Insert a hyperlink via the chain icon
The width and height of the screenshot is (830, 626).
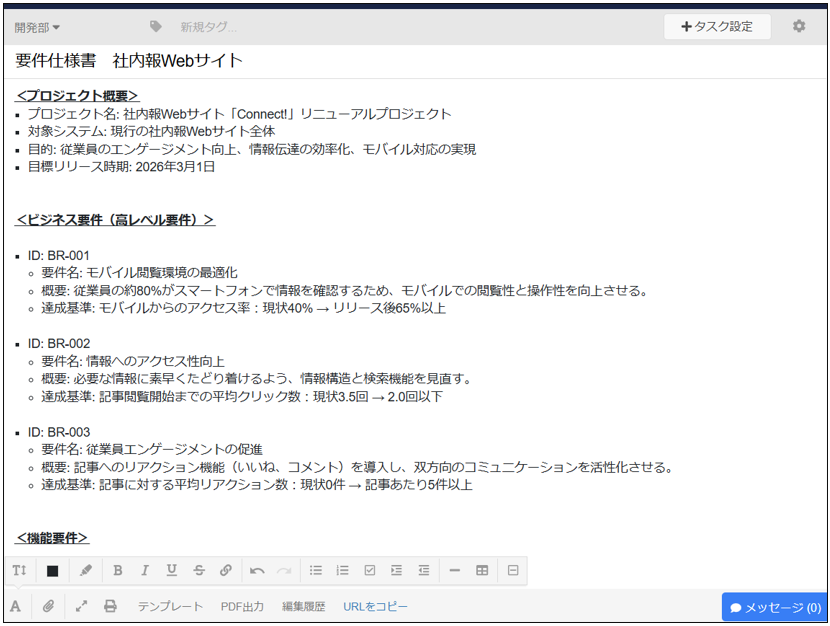[x=225, y=570]
